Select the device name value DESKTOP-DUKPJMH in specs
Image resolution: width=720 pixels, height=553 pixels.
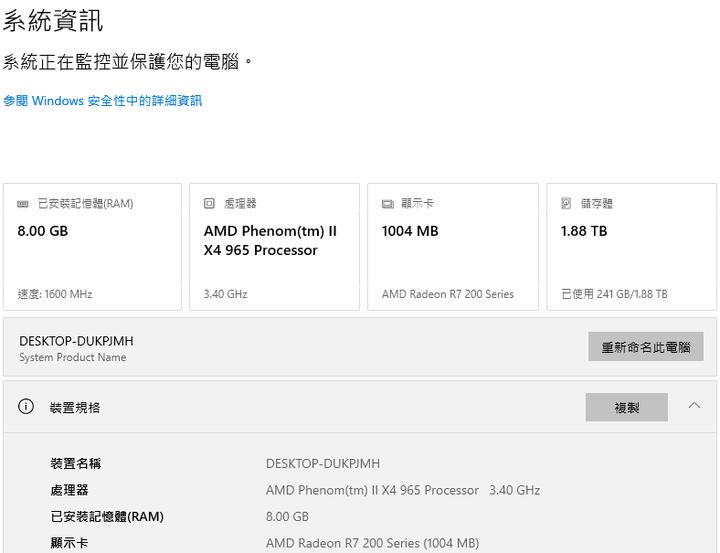[x=323, y=463]
